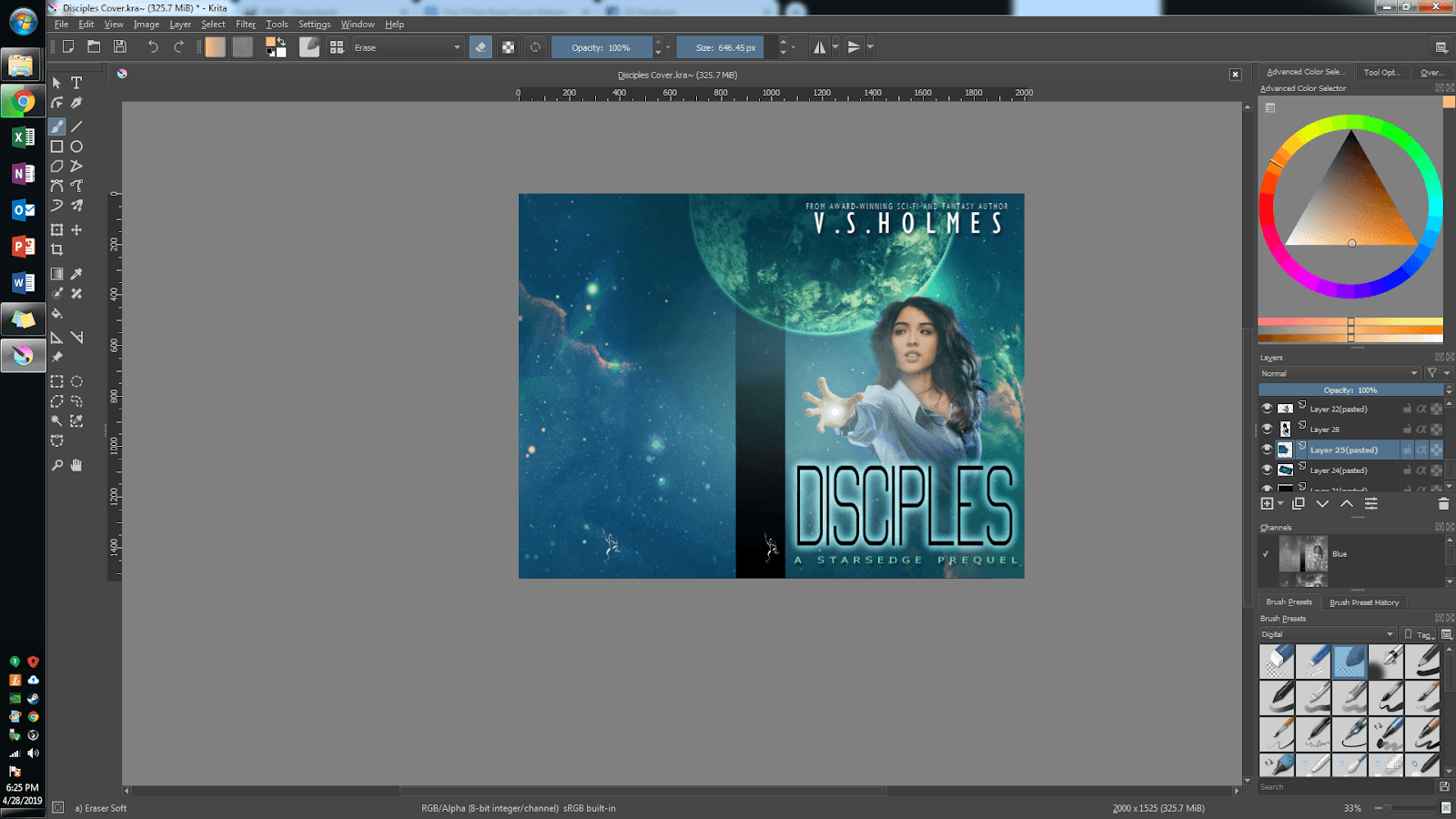Expand vertical mirror options arrow

[x=871, y=47]
